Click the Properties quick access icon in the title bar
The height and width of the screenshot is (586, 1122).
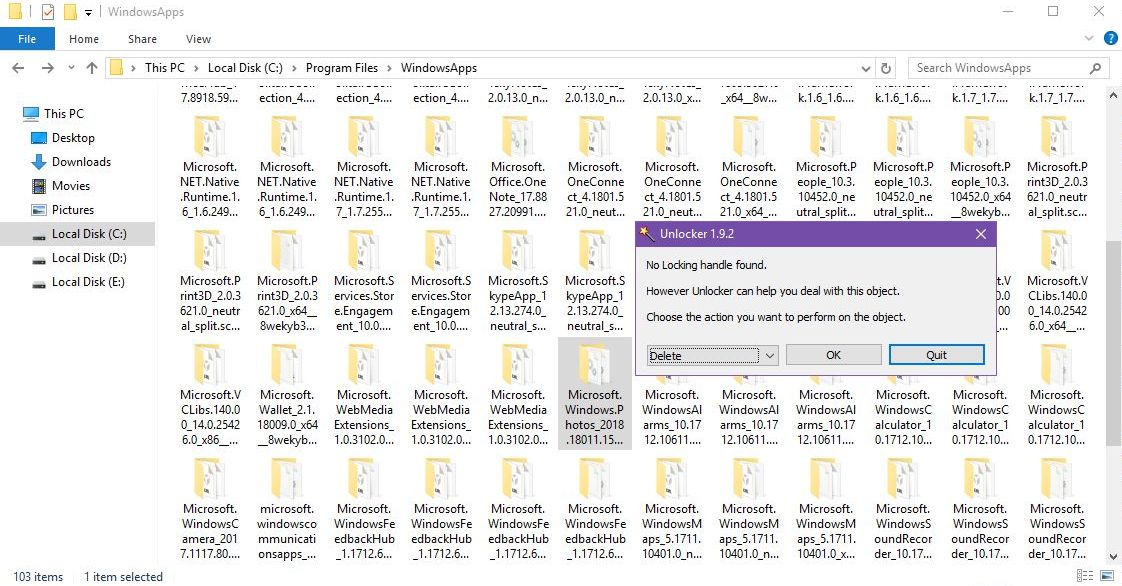coord(47,11)
